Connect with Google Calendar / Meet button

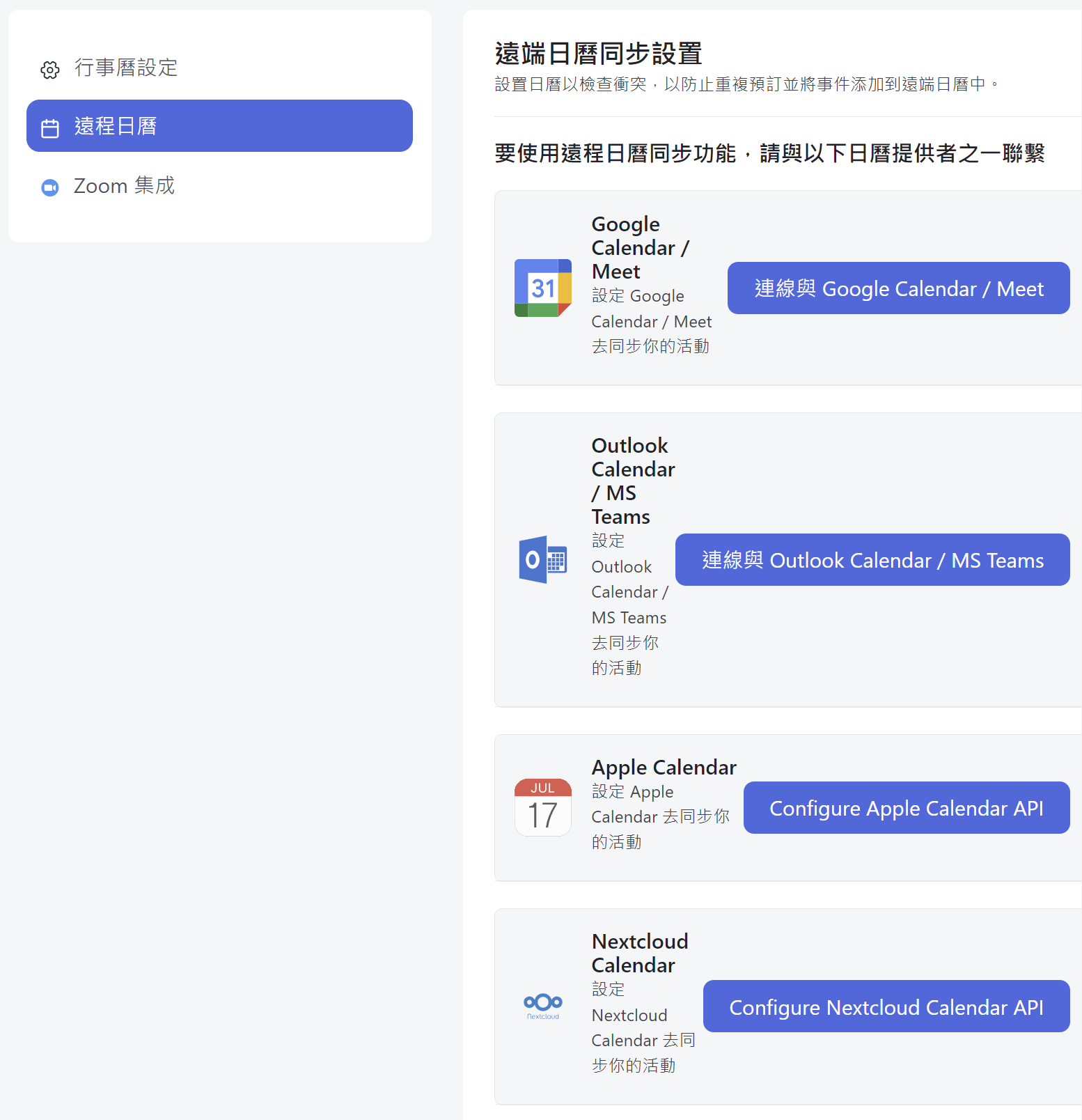click(899, 288)
